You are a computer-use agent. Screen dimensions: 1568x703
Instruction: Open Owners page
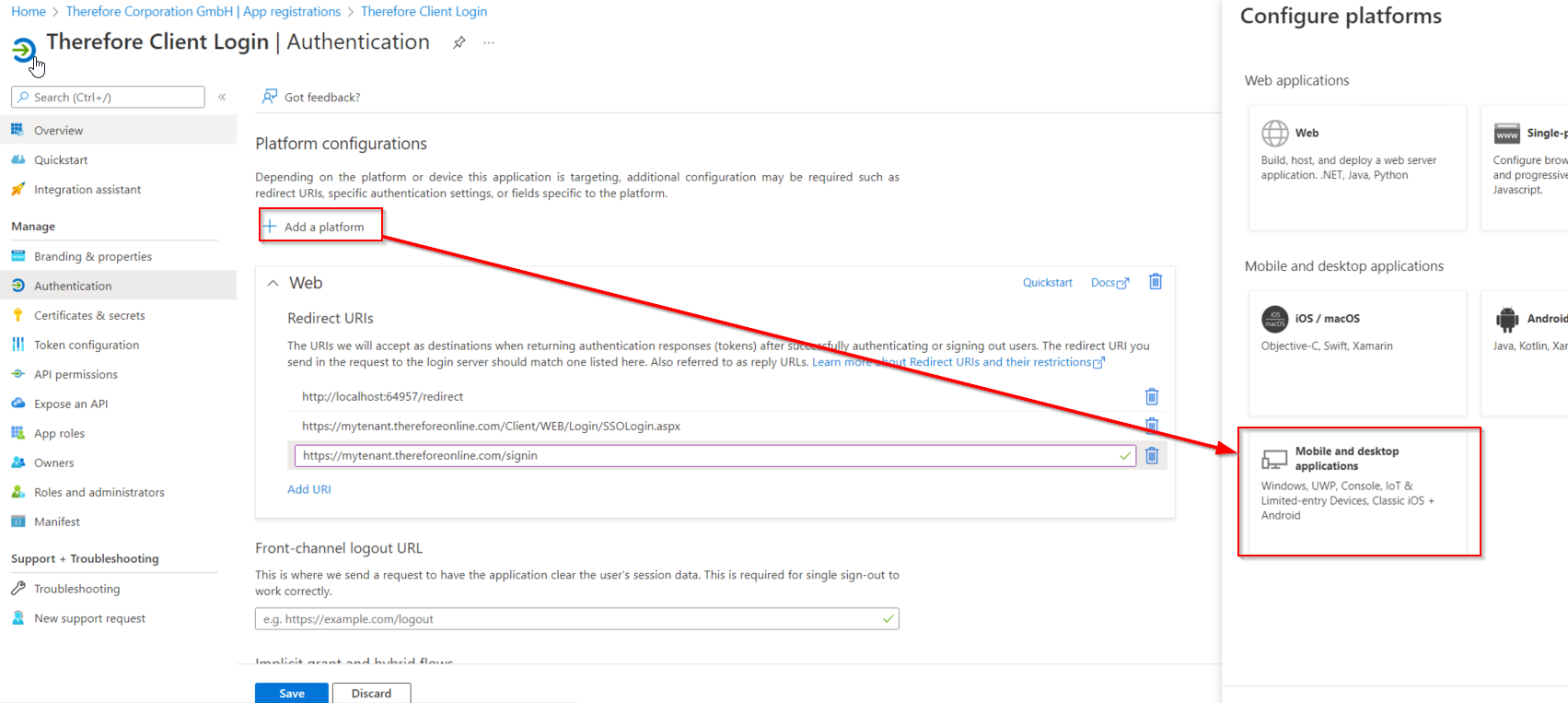point(54,463)
